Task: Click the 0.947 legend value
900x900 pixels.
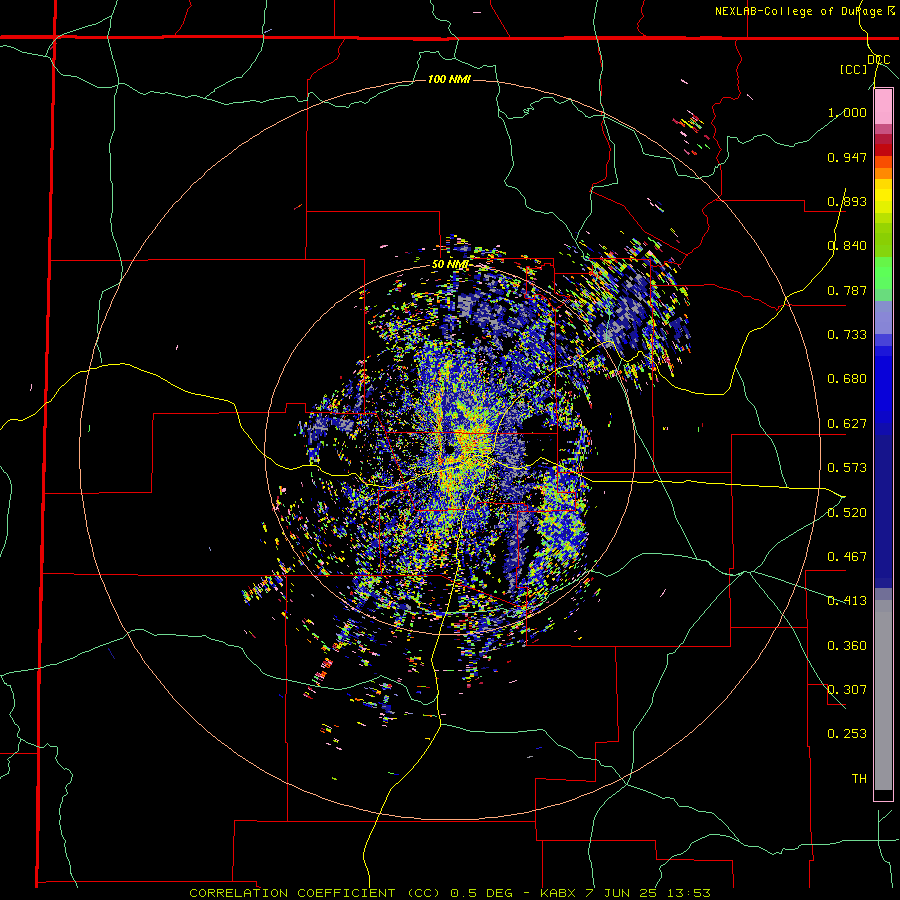Action: [x=847, y=157]
